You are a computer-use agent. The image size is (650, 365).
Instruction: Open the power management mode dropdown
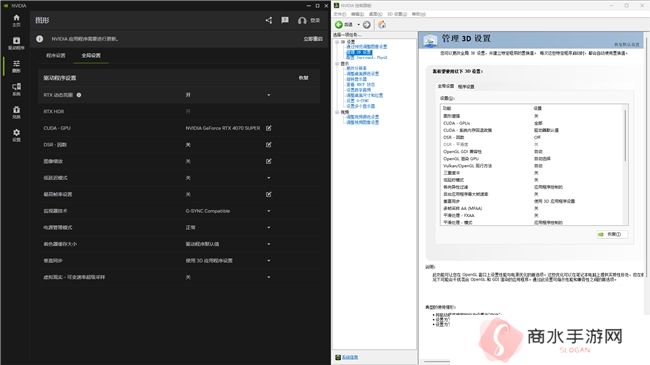269,228
